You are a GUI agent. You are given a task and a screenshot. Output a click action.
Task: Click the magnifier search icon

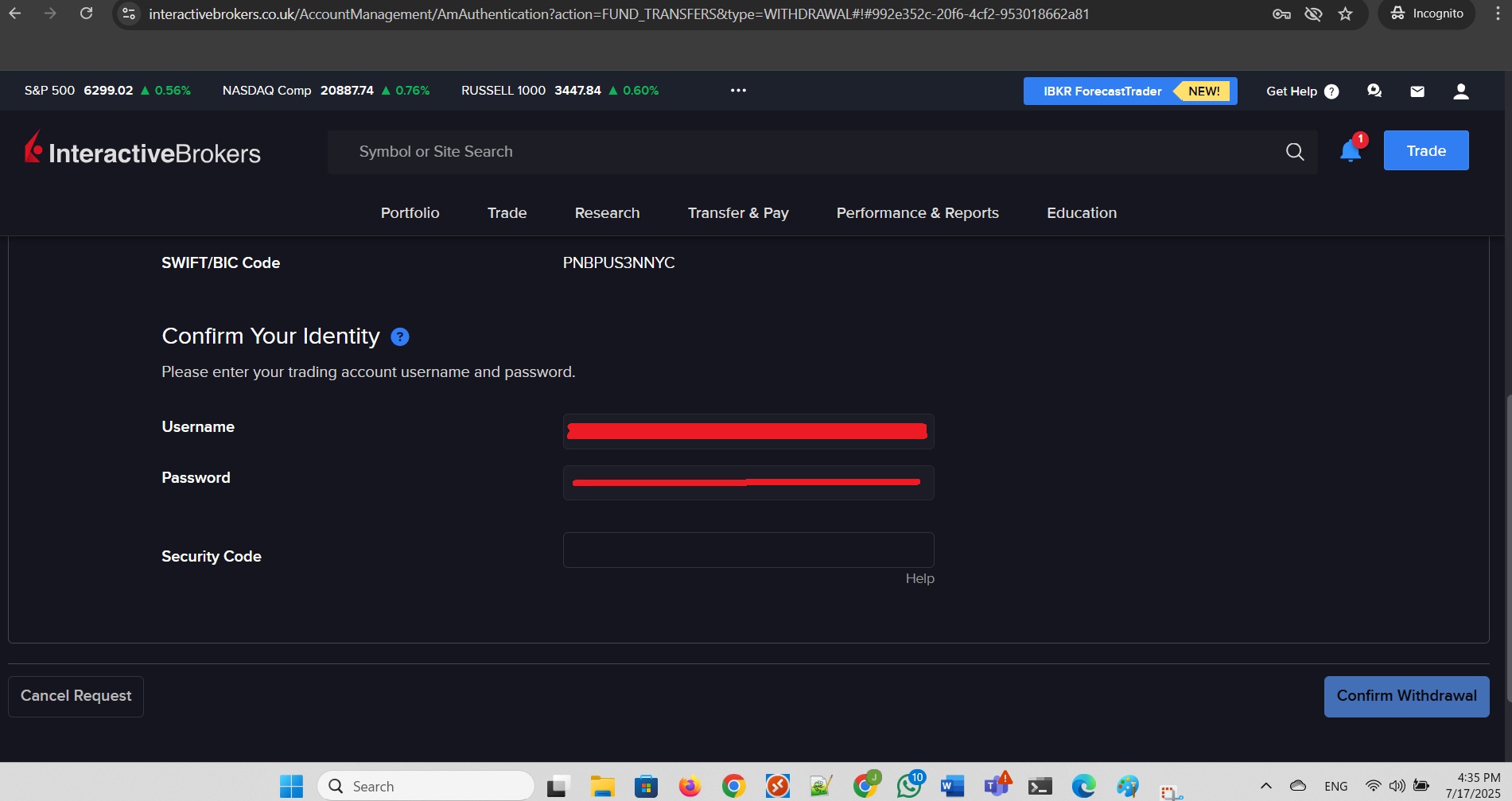click(1295, 151)
